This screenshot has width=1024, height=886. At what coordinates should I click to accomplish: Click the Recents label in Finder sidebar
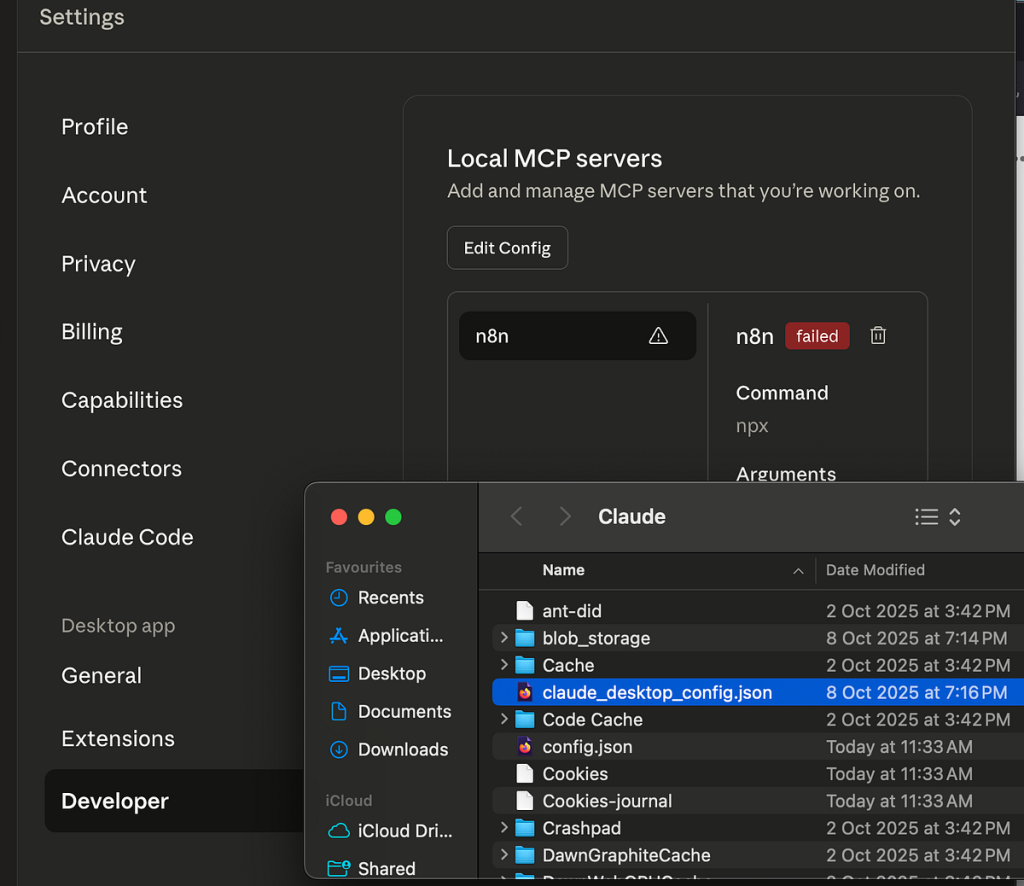pos(391,597)
